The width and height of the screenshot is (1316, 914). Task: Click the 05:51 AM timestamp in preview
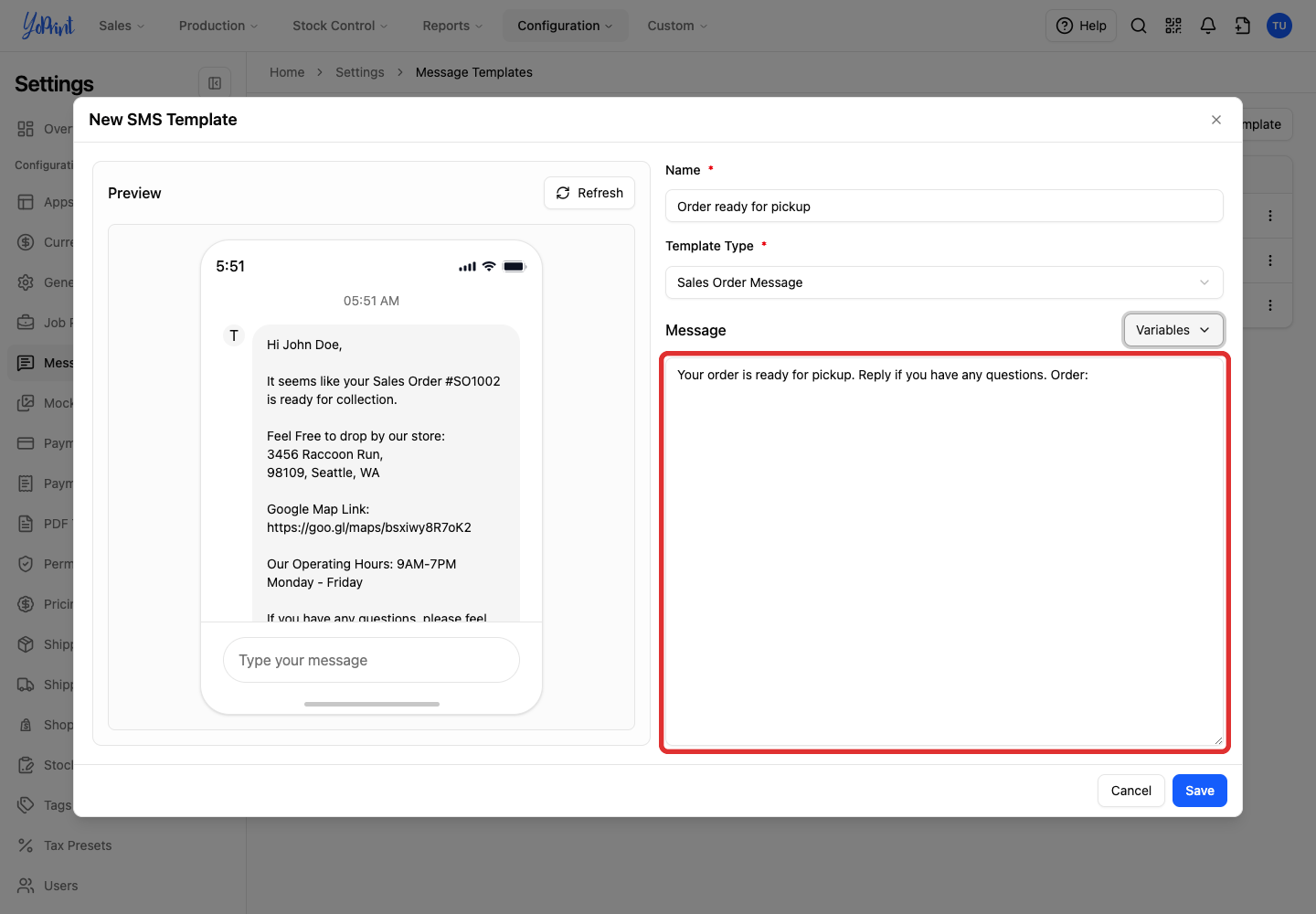tap(371, 301)
